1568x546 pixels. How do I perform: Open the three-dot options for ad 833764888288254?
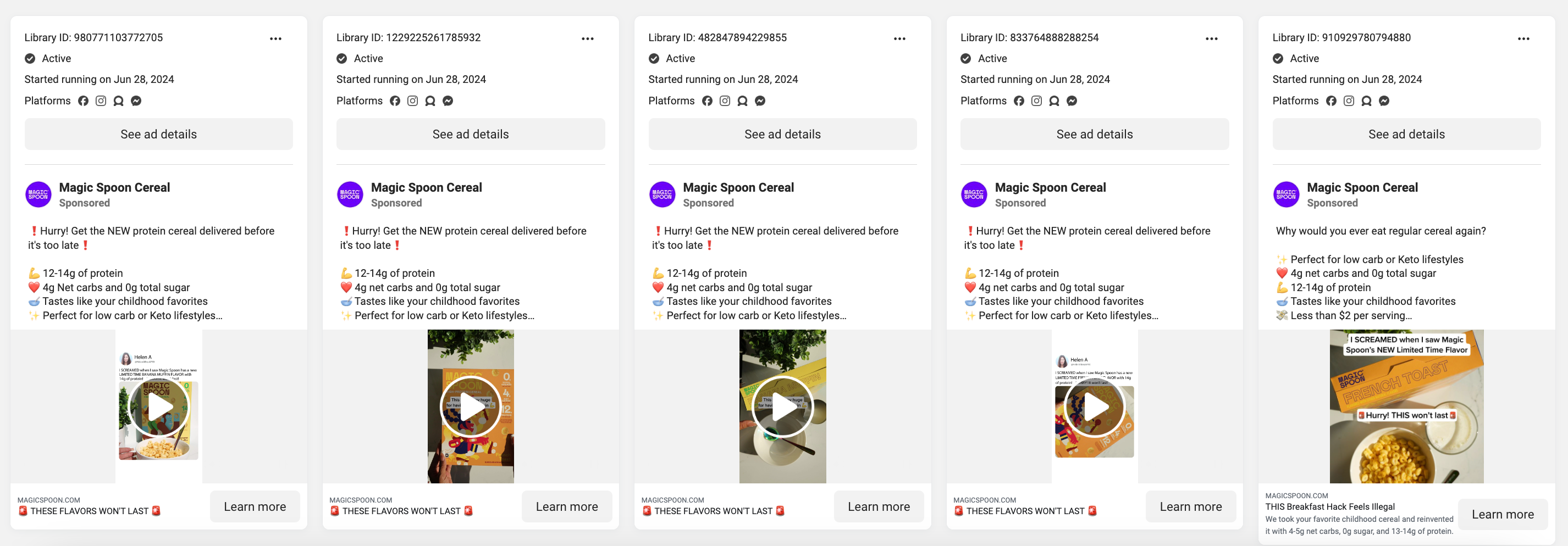click(x=1211, y=38)
